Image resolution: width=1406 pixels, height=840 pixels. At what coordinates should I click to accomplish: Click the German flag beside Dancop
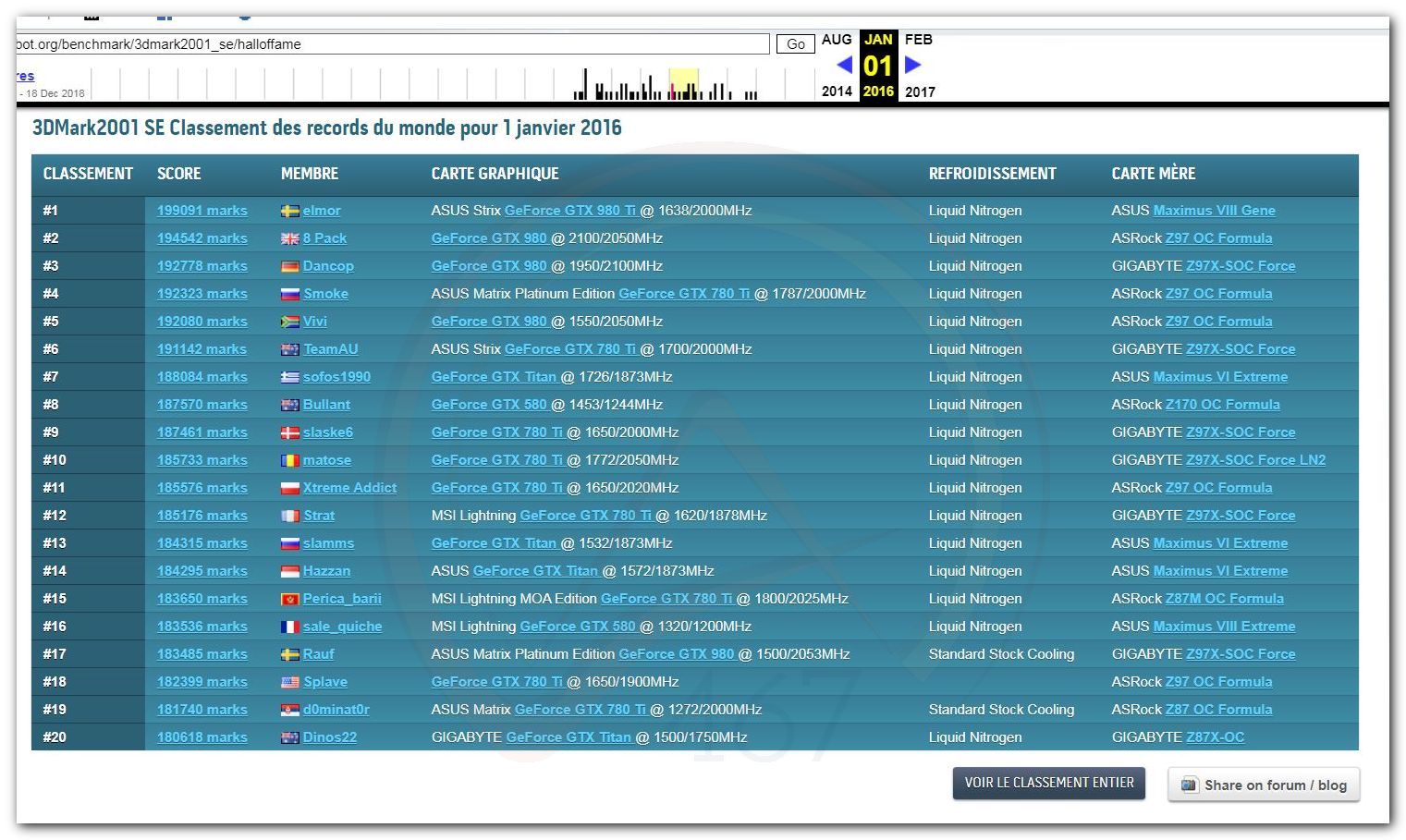pyautogui.click(x=289, y=266)
